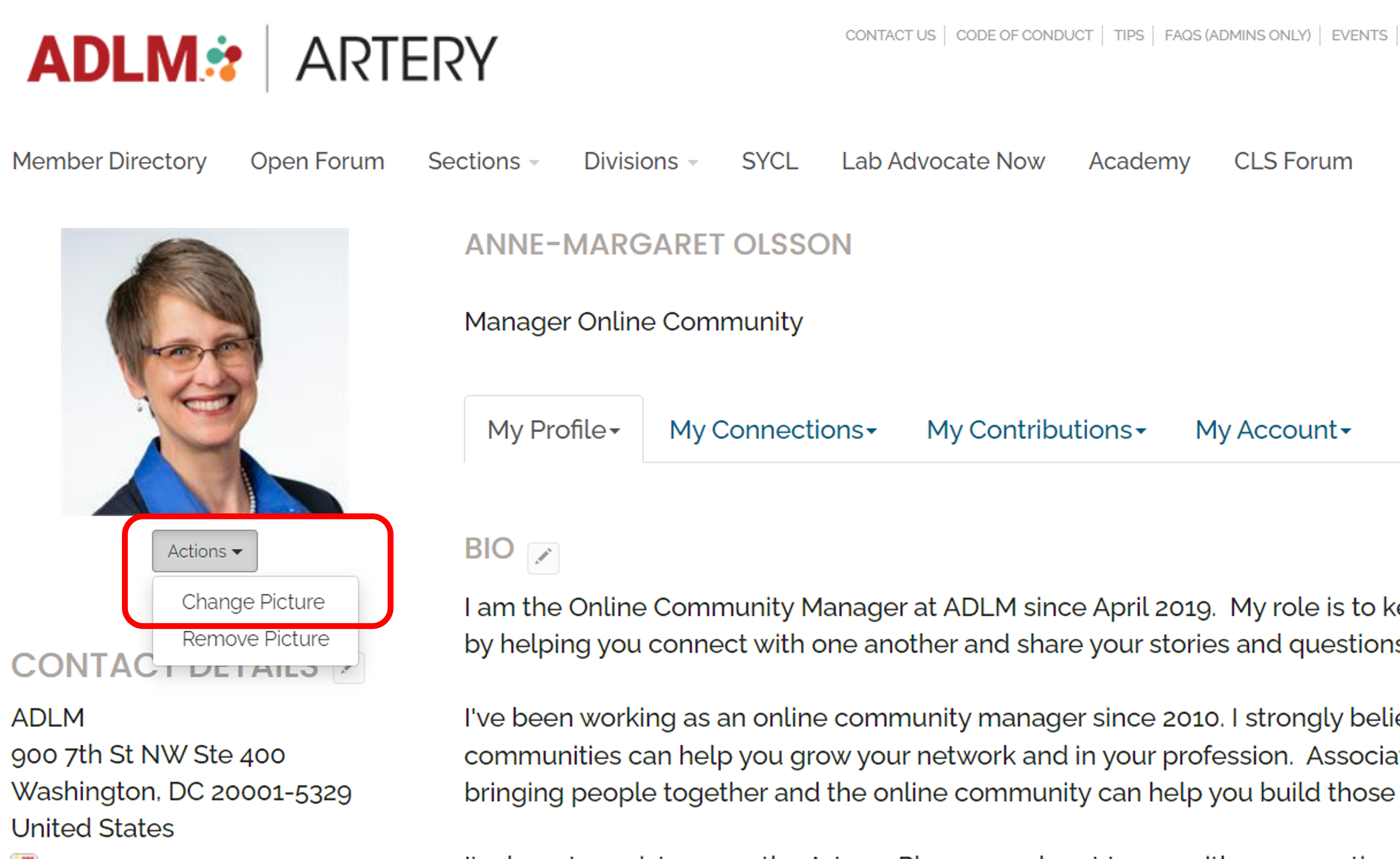Open the Contact Us link
1400x859 pixels.
pyautogui.click(x=890, y=35)
